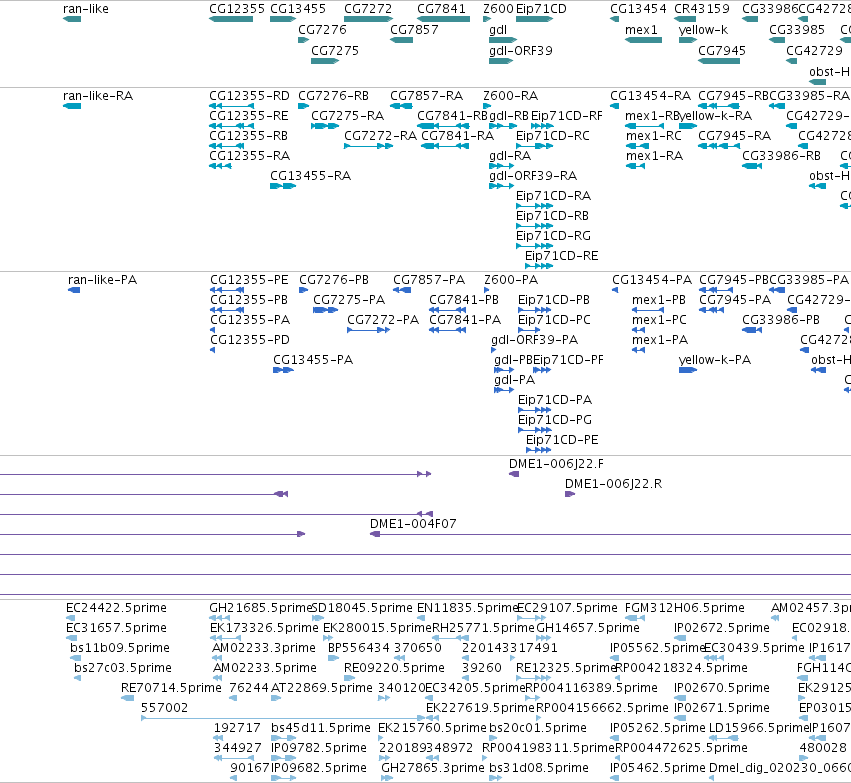Select the DME1-006J22.F clone end label
The width and height of the screenshot is (851, 783).
pos(556,464)
